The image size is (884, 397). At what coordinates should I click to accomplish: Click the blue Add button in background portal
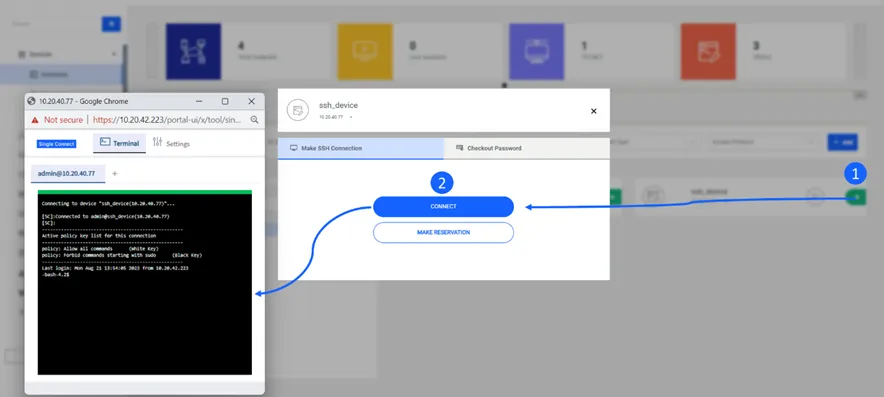tap(842, 142)
